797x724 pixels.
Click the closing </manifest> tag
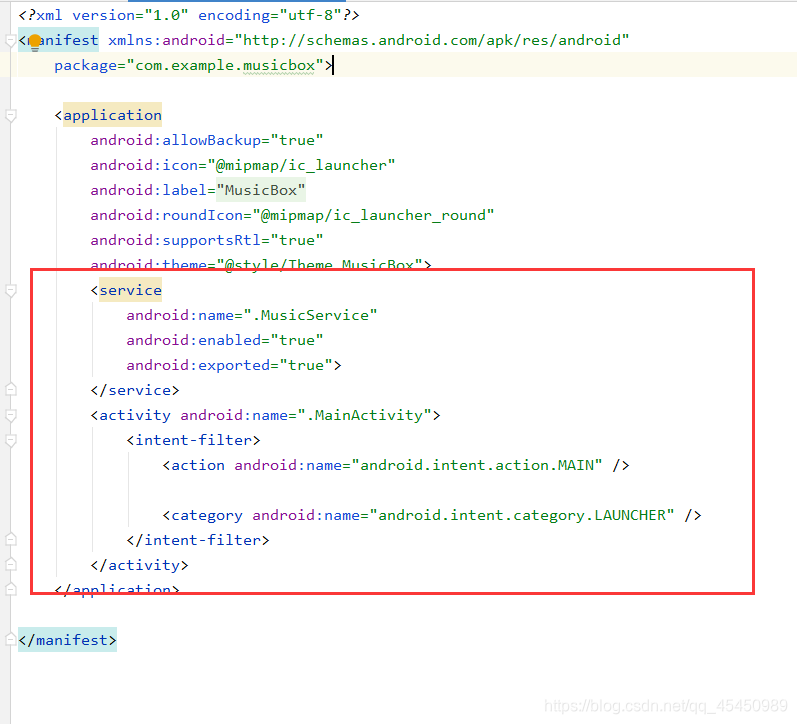67,640
